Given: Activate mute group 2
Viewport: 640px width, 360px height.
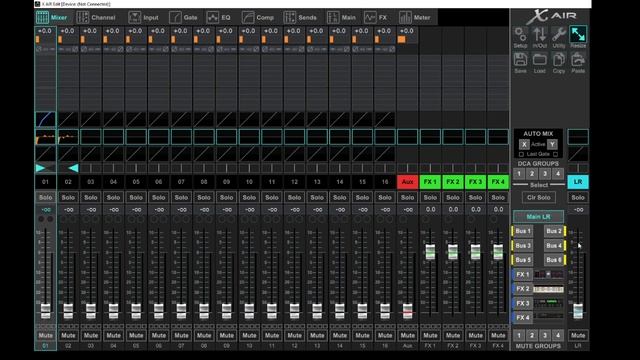Looking at the screenshot, I should point(532,336).
